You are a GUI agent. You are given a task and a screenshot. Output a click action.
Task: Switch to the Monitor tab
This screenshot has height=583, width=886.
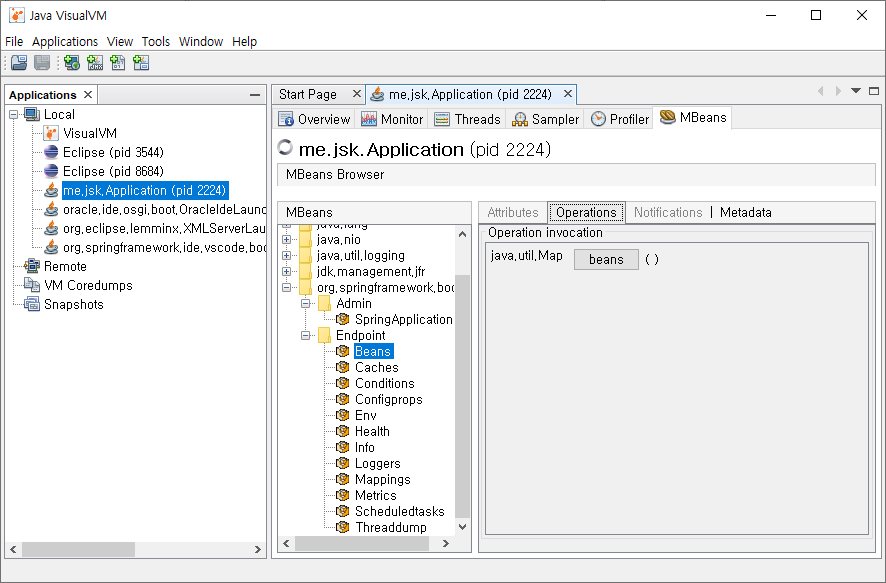tap(392, 119)
